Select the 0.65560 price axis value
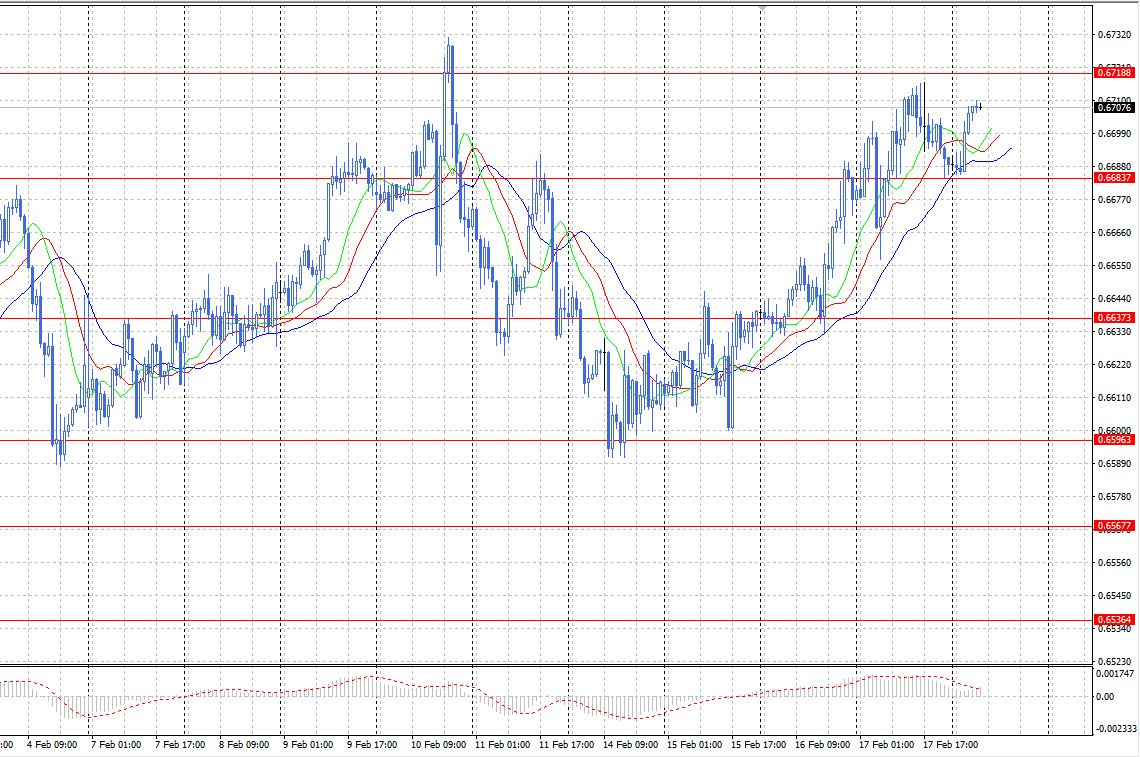The width and height of the screenshot is (1140, 757). pos(1114,563)
